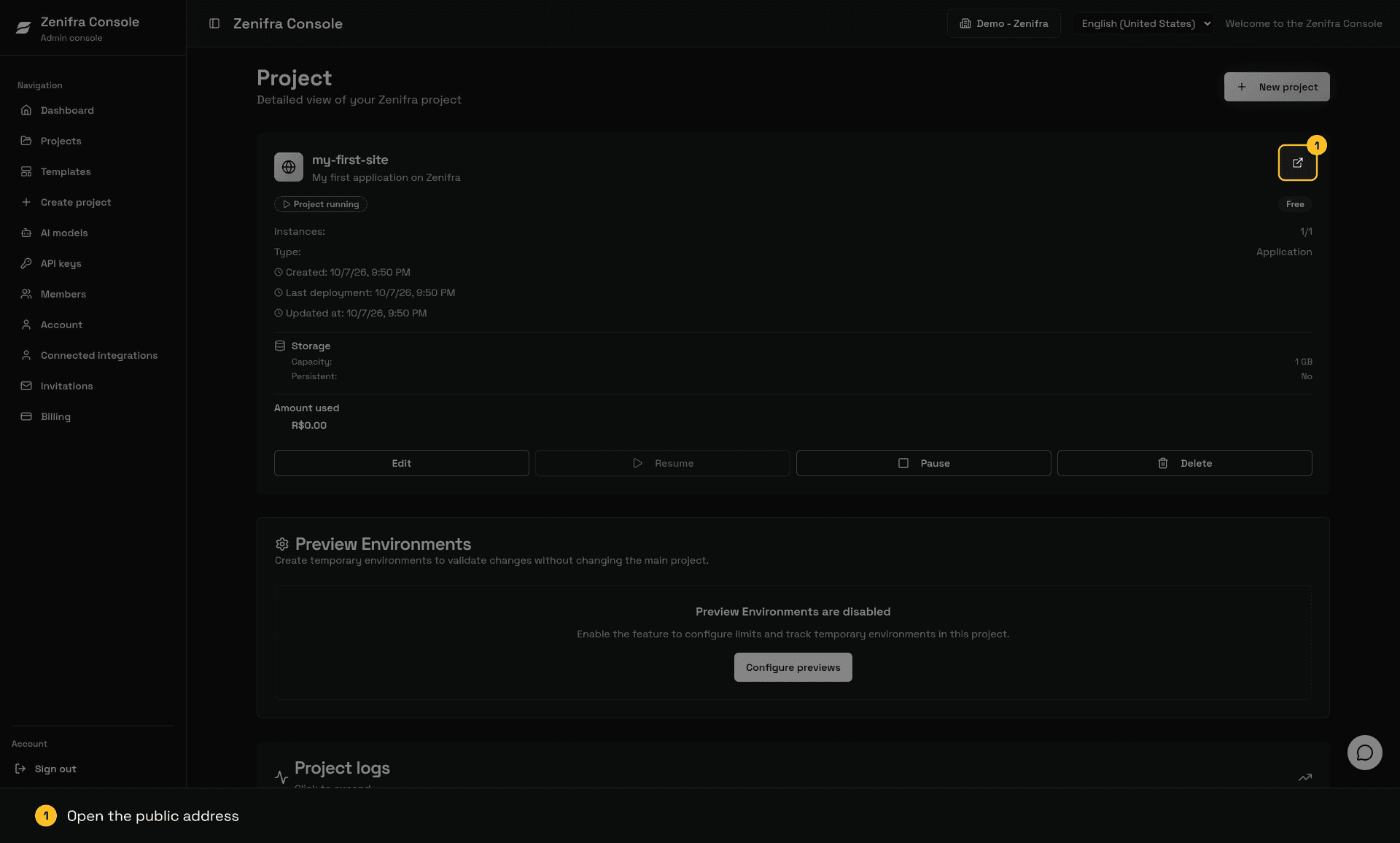Click the Billing card icon
The width and height of the screenshot is (1400, 843).
coord(26,416)
